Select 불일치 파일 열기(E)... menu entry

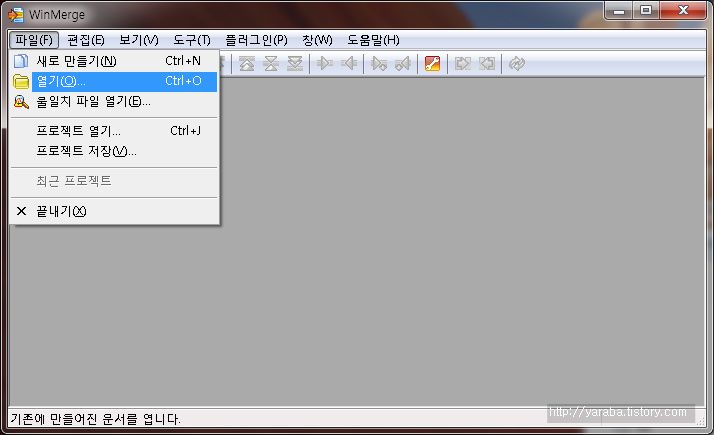[114, 102]
